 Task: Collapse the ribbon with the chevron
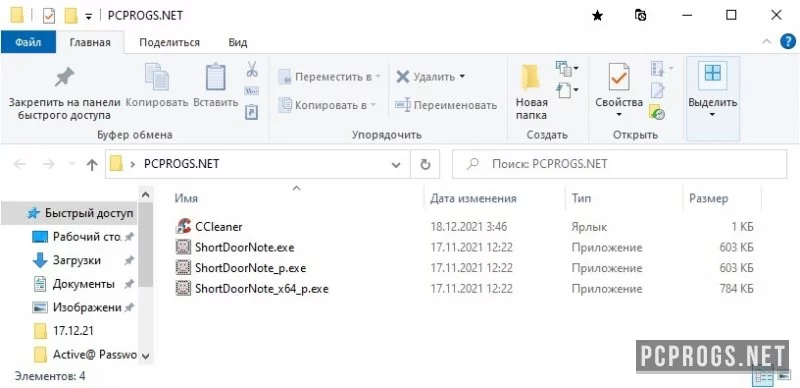tap(767, 42)
